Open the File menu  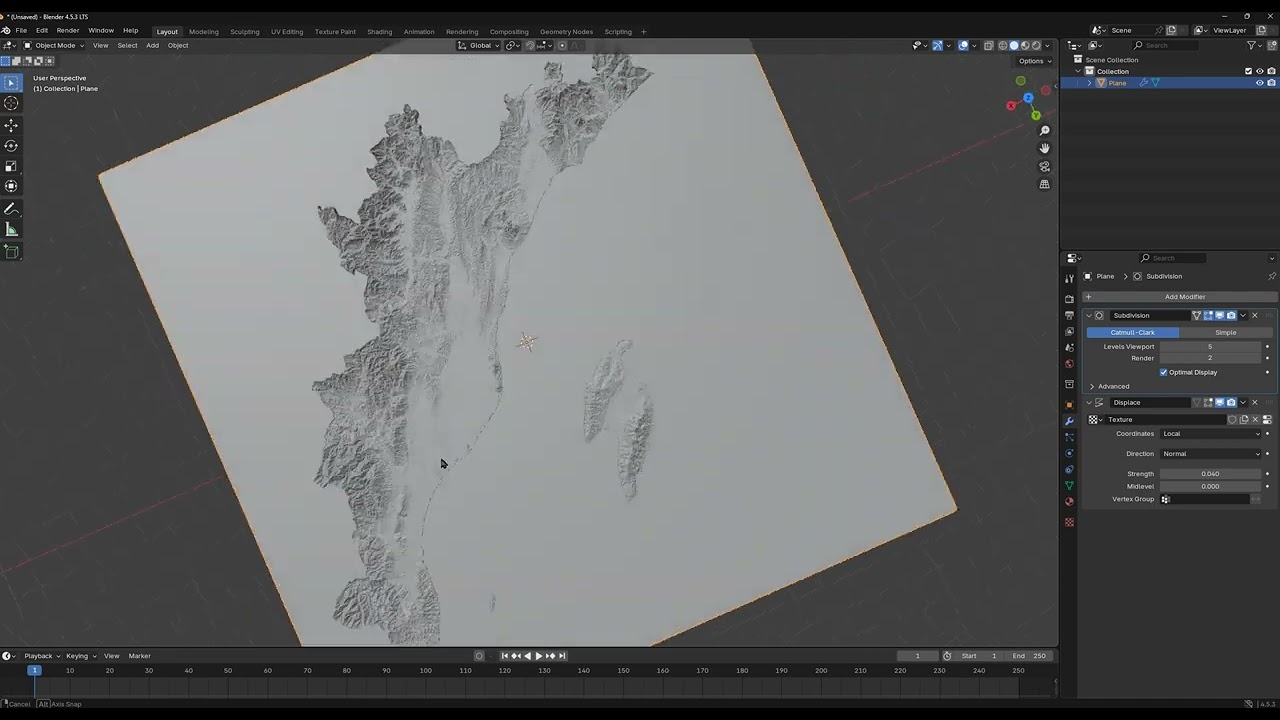(x=21, y=30)
